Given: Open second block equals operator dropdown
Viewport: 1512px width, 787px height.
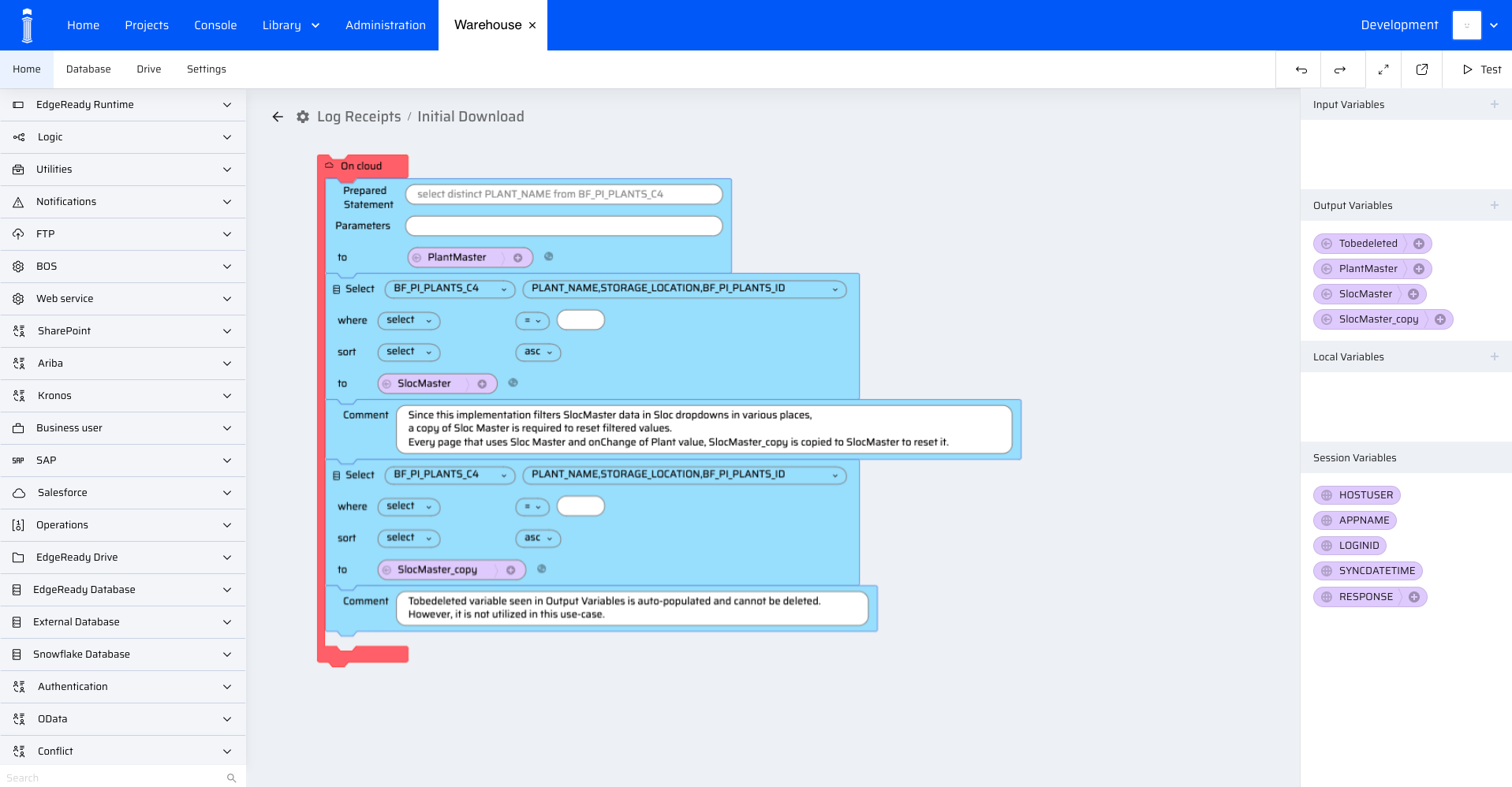Looking at the screenshot, I should (x=532, y=506).
